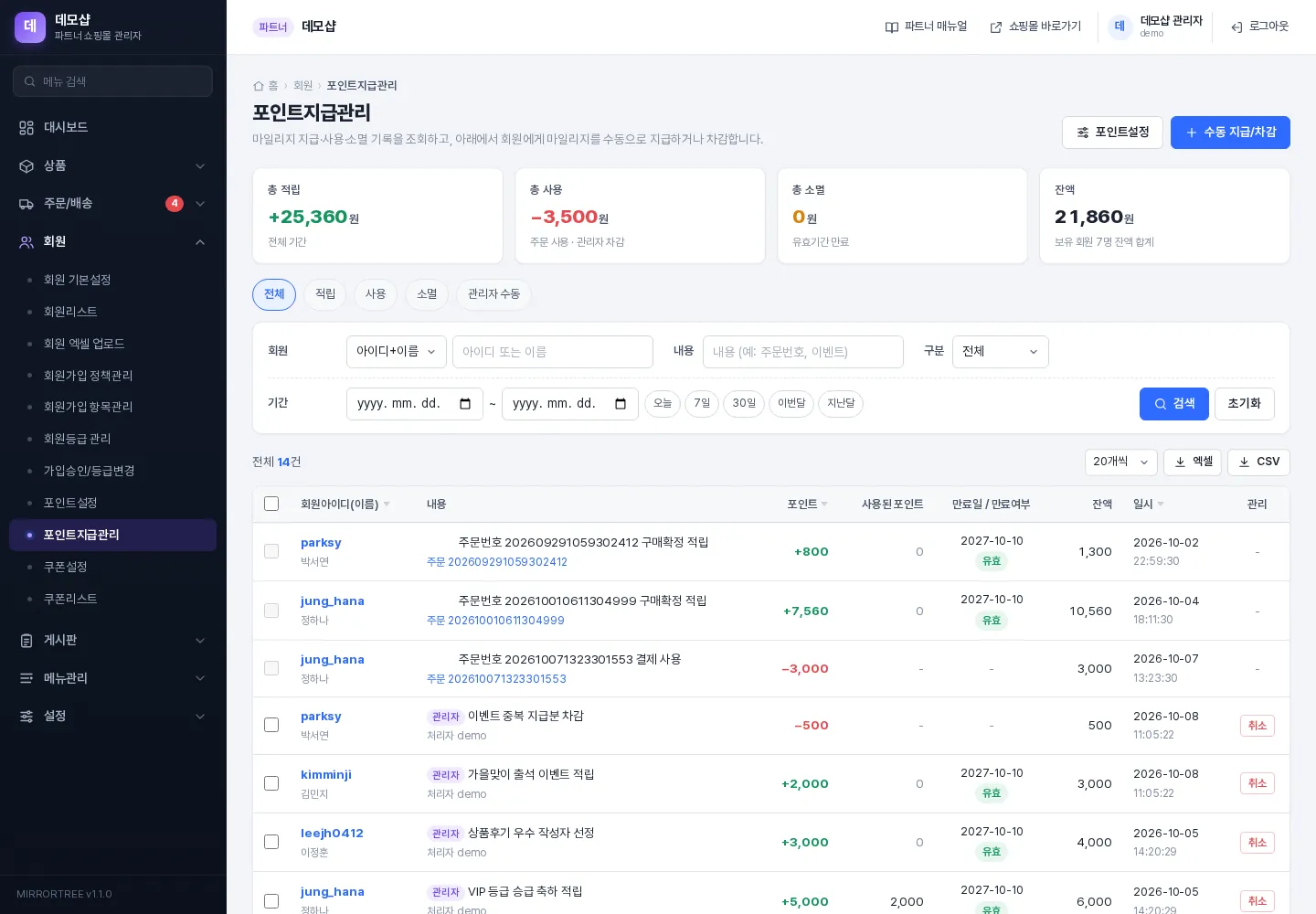The height and width of the screenshot is (914, 1316).
Task: Click the 게시판 clipboard icon
Action: (27, 641)
